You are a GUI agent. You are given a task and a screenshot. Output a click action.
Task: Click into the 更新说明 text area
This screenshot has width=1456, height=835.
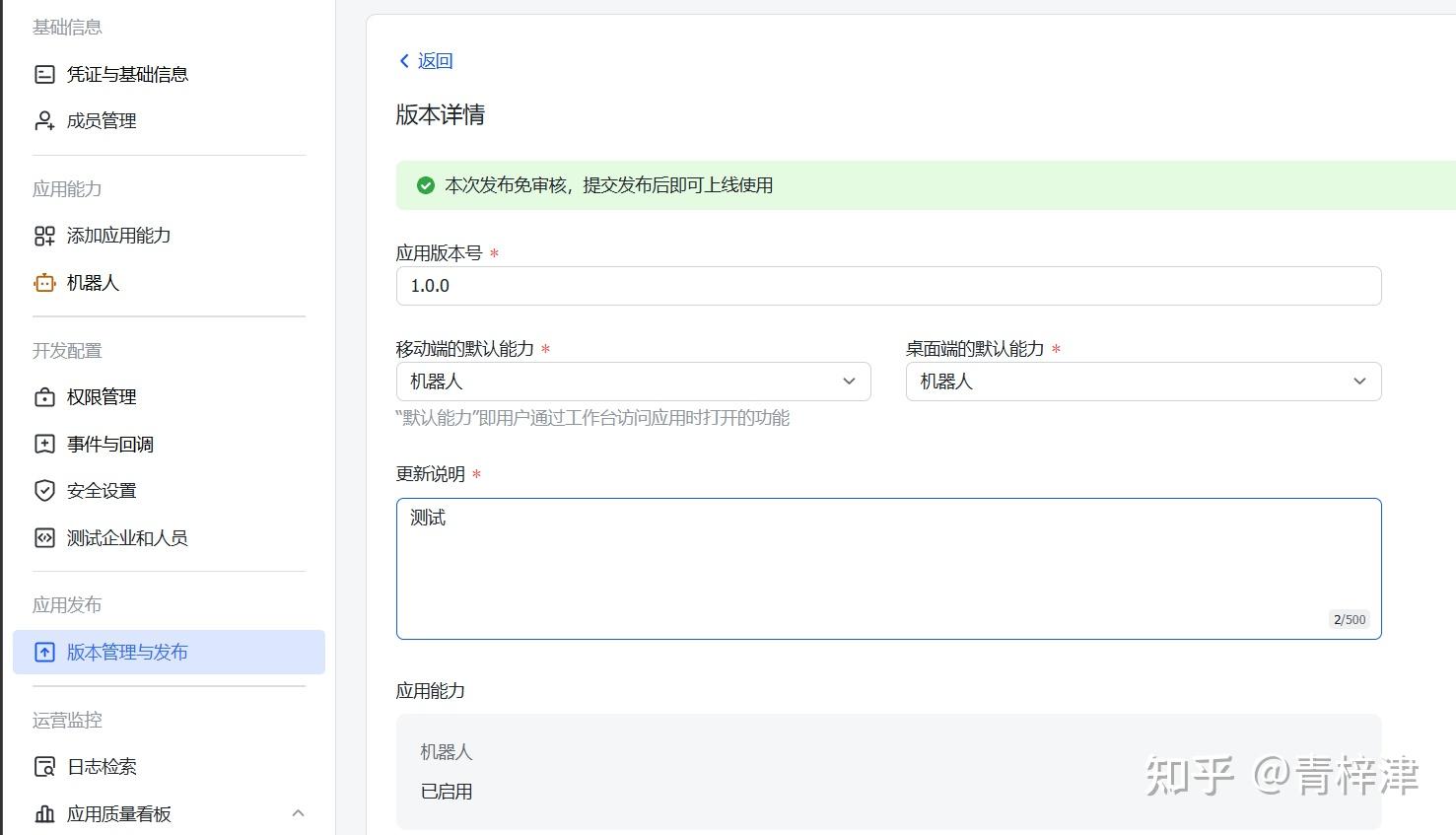(888, 569)
